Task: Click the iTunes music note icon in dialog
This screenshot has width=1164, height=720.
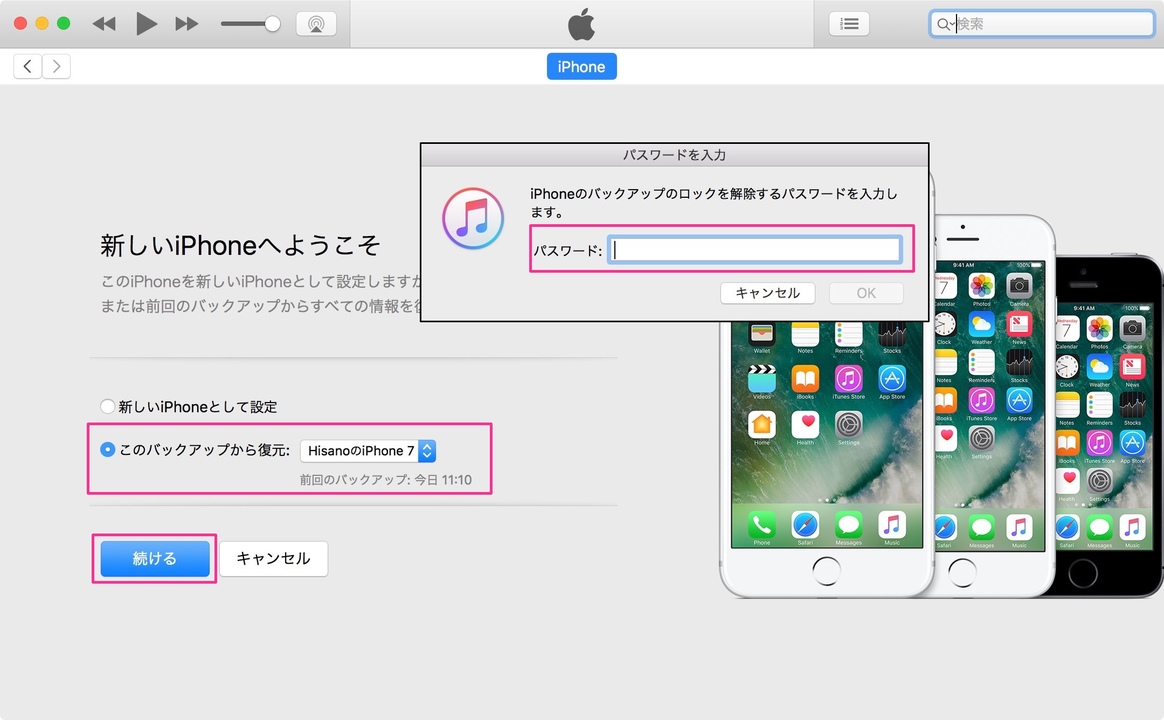Action: 473,218
